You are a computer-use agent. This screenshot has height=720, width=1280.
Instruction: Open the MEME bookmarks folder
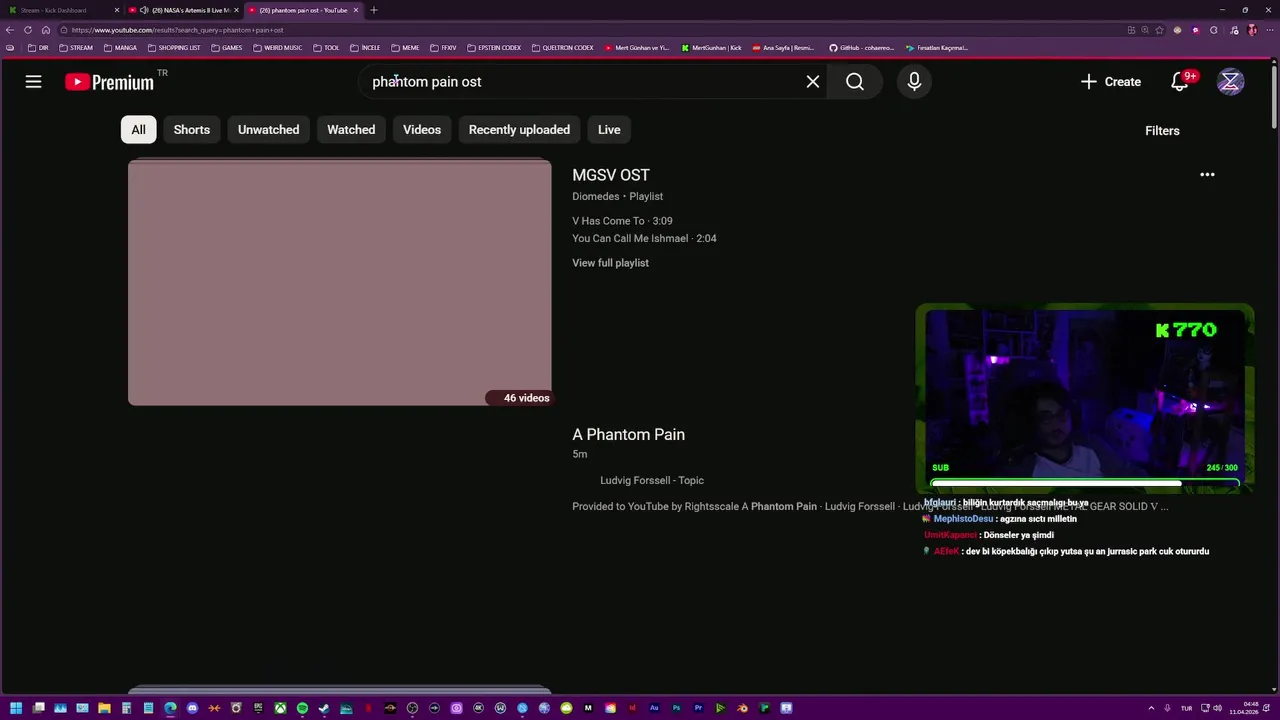tap(405, 48)
